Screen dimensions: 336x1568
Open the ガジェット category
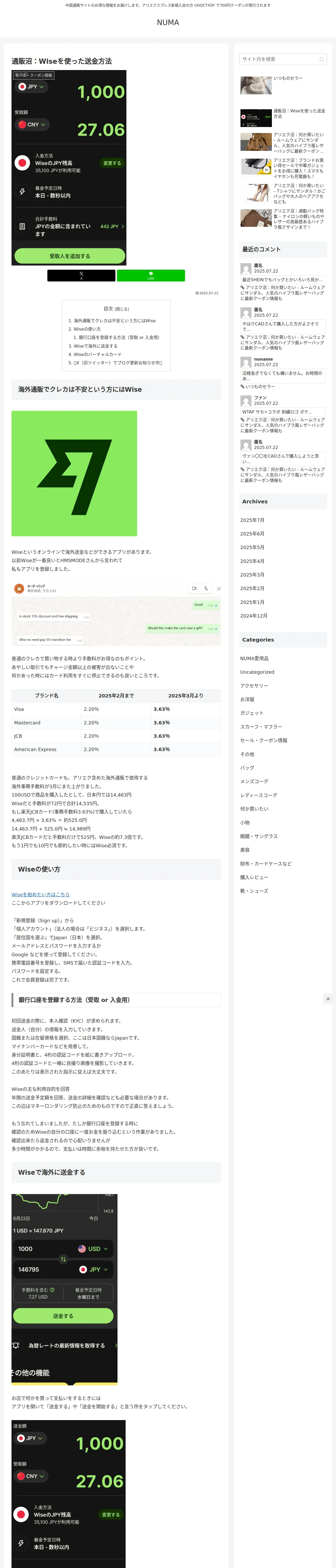252,713
